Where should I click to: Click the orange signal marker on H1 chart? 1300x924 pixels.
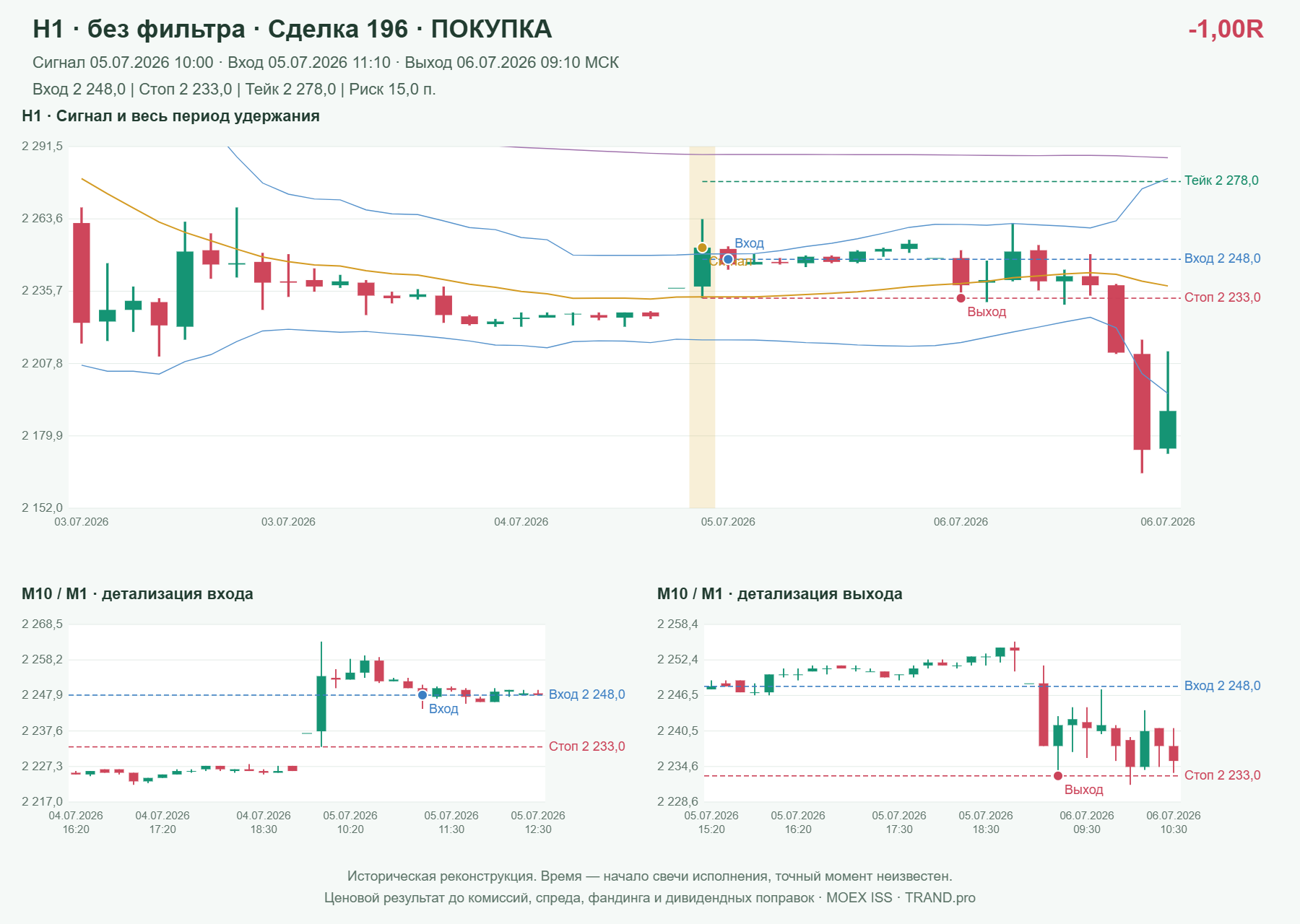(x=702, y=248)
